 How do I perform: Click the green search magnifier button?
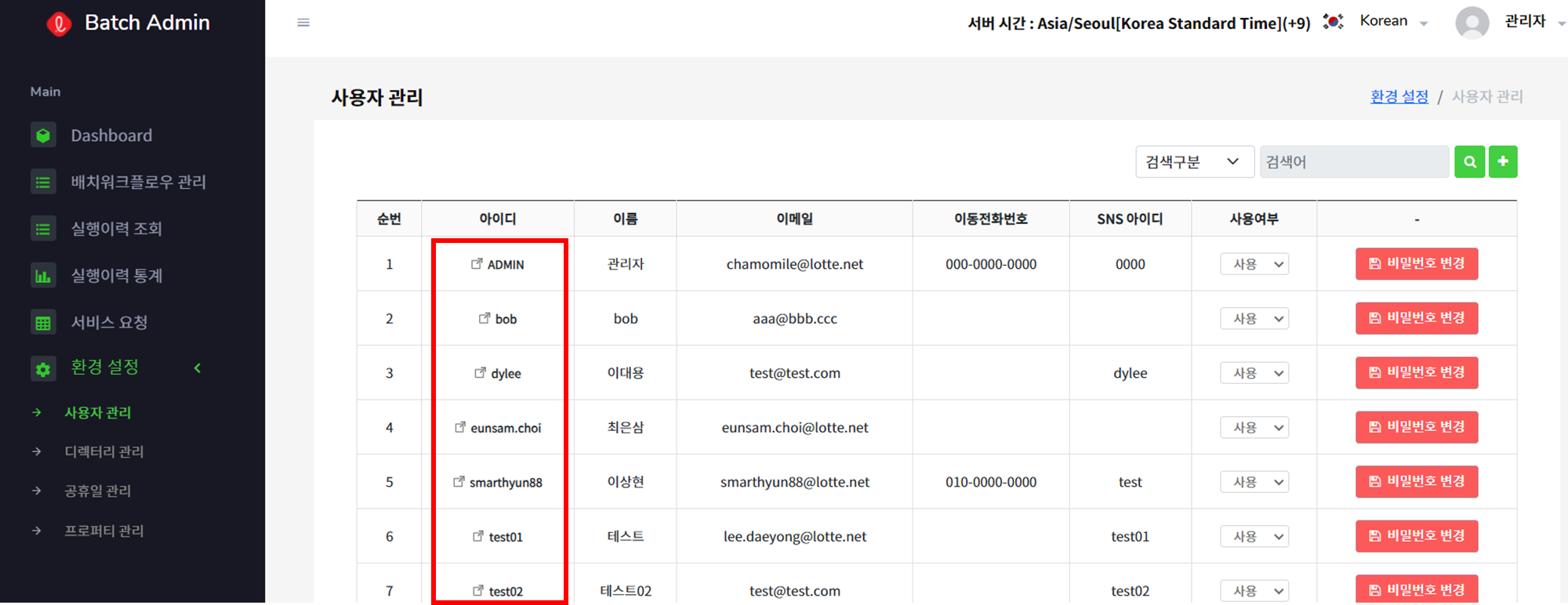(x=1470, y=162)
